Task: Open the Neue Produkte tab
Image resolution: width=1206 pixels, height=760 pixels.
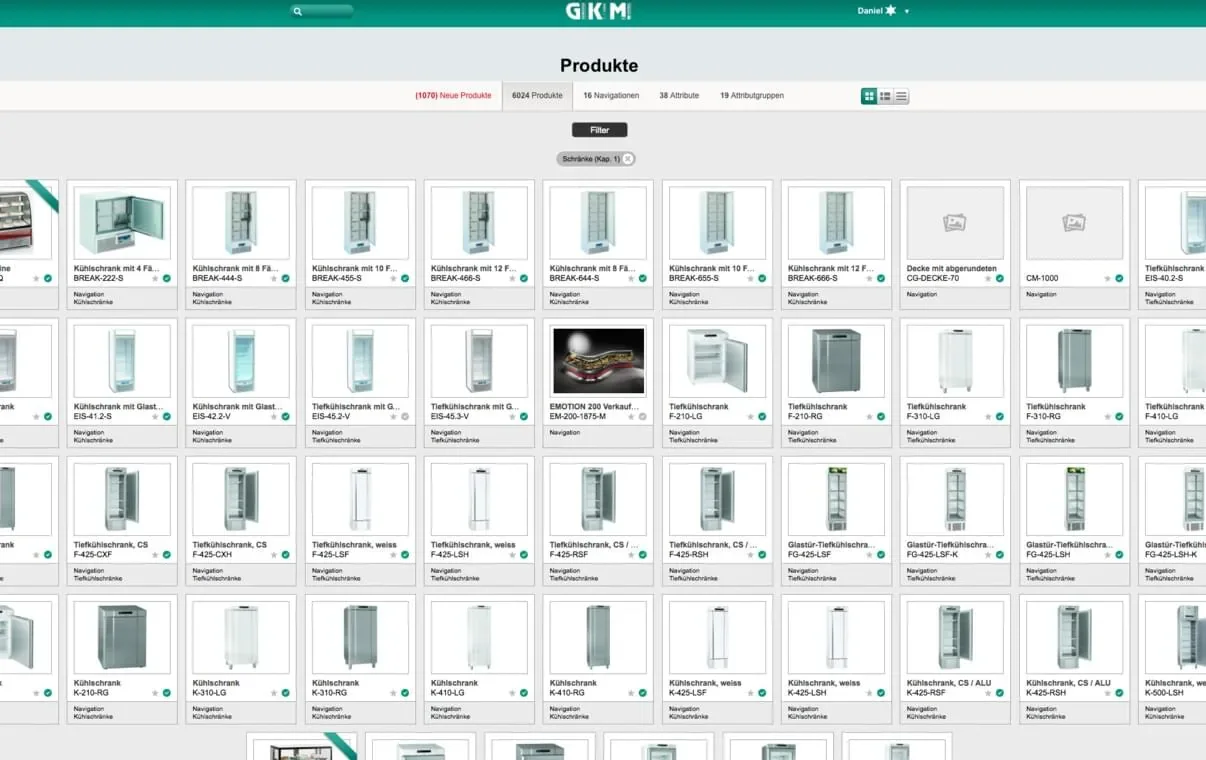Action: tap(453, 96)
